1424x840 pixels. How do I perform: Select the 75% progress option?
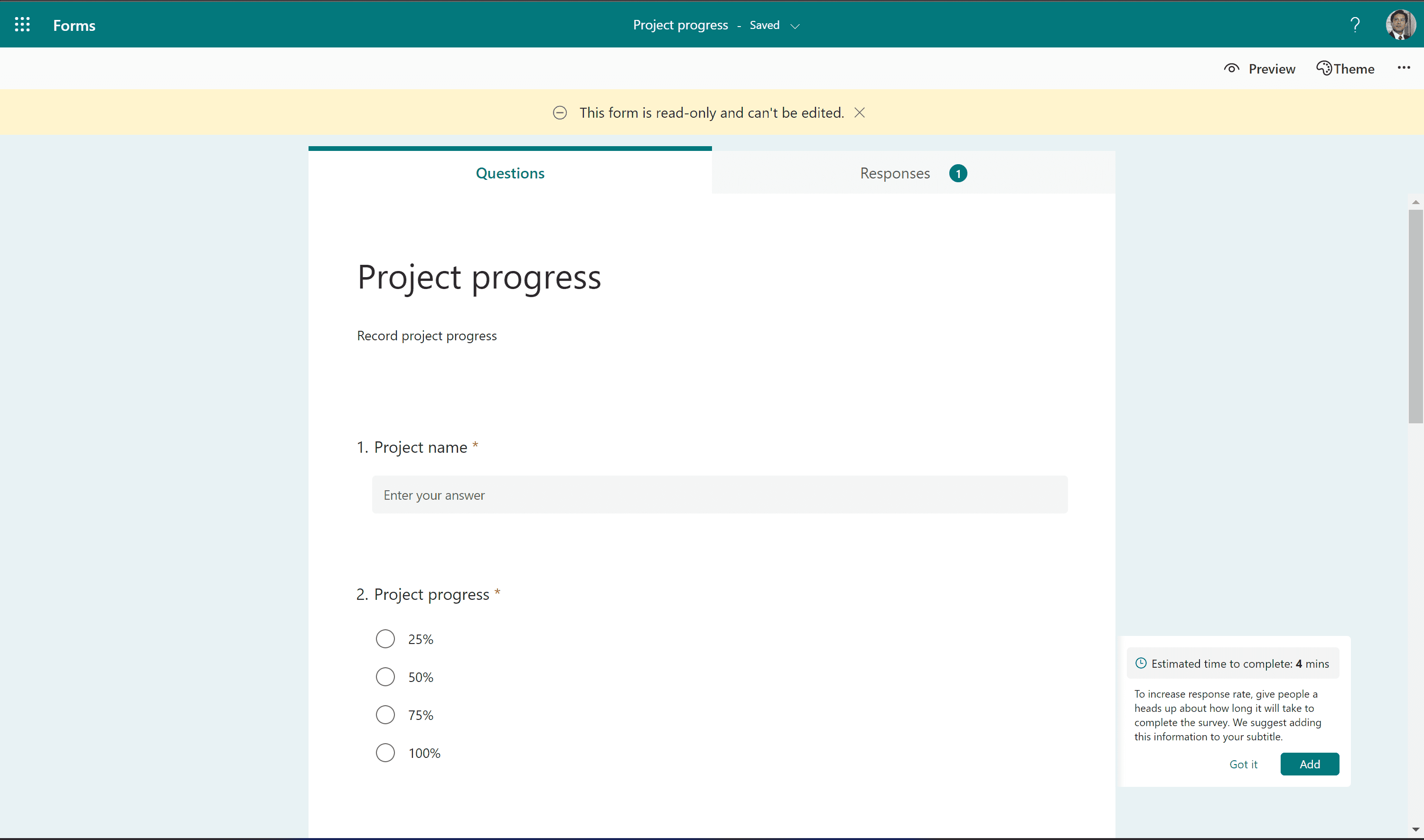[385, 714]
